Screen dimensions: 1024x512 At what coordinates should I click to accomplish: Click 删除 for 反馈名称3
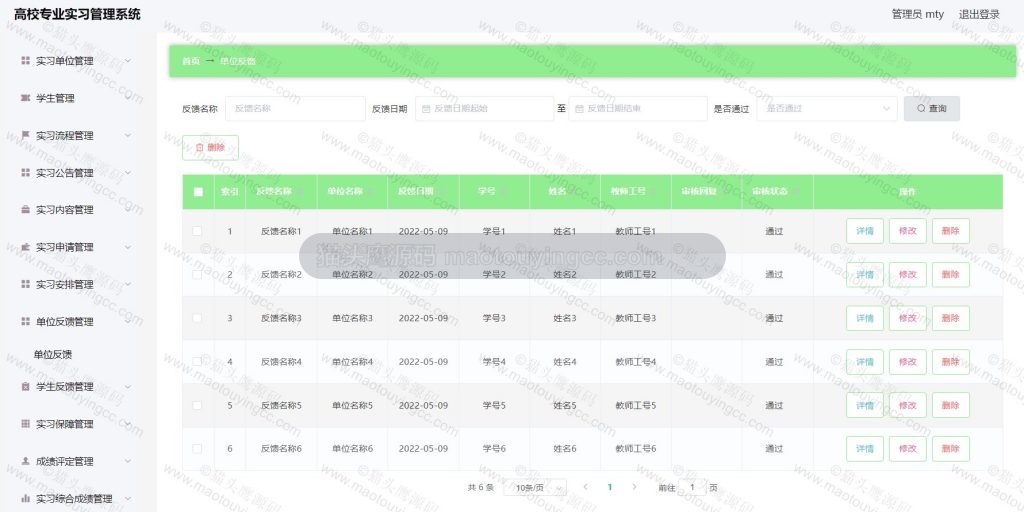(951, 318)
